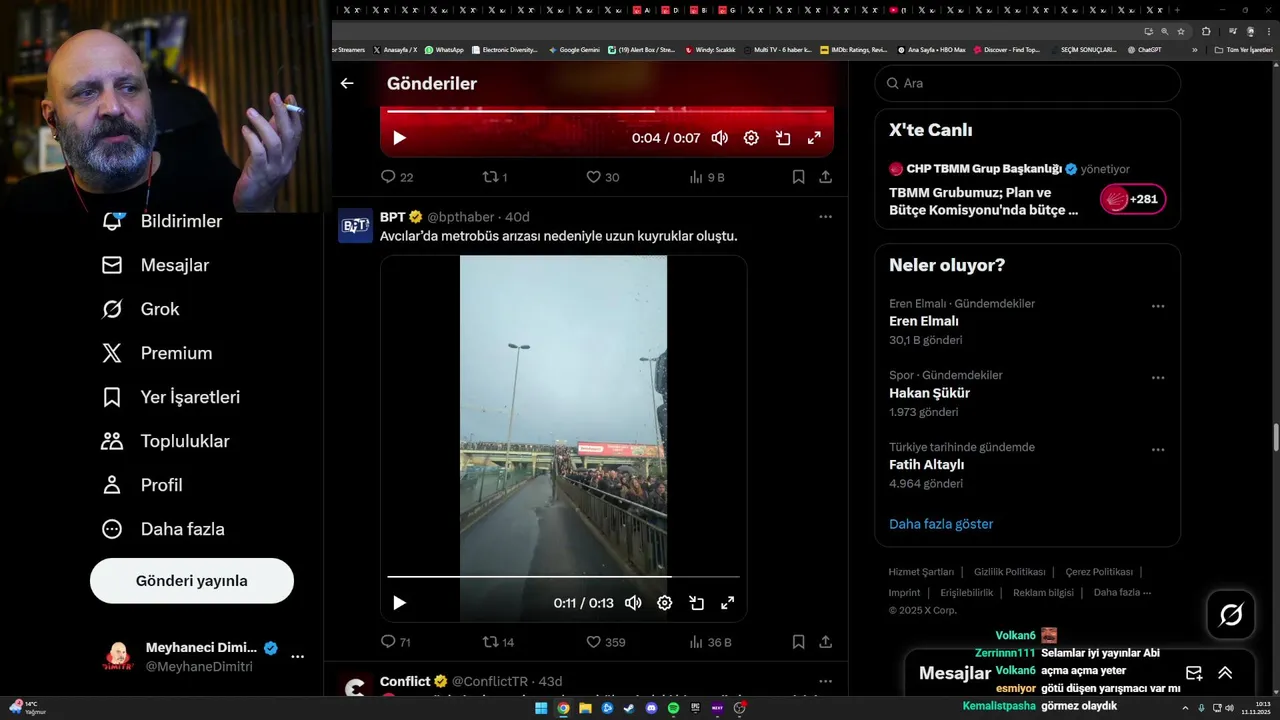1280x720 pixels.
Task: Open the Google Gemini bookmark
Action: 574,49
